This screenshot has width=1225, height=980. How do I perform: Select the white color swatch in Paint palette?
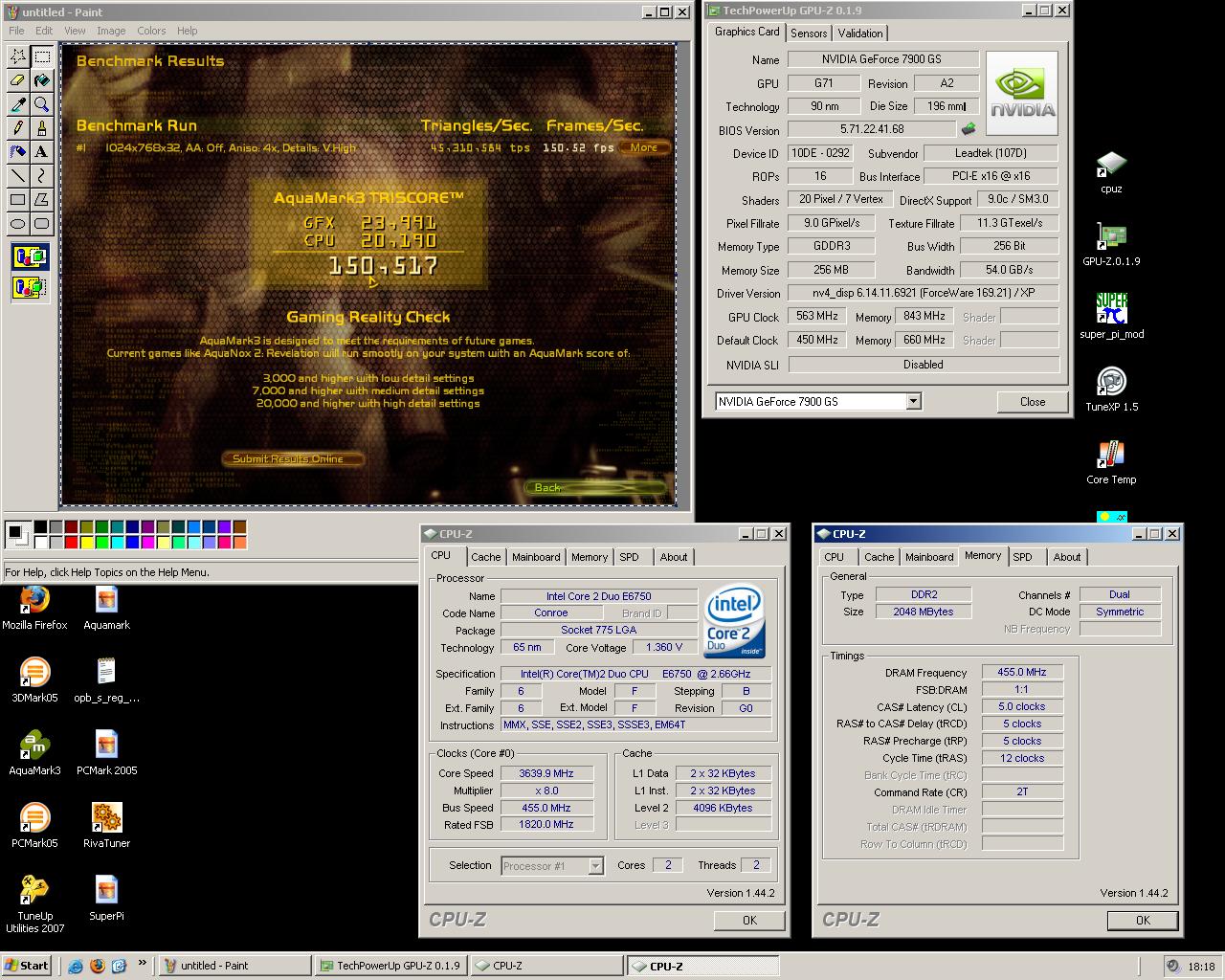tap(40, 543)
